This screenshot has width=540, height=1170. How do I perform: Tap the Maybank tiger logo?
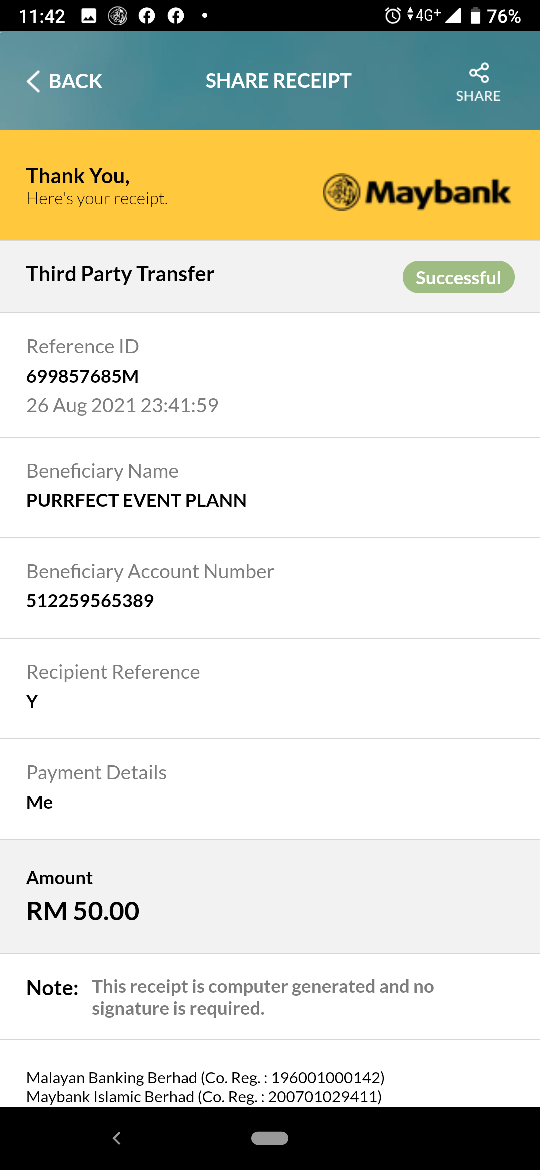(x=342, y=193)
